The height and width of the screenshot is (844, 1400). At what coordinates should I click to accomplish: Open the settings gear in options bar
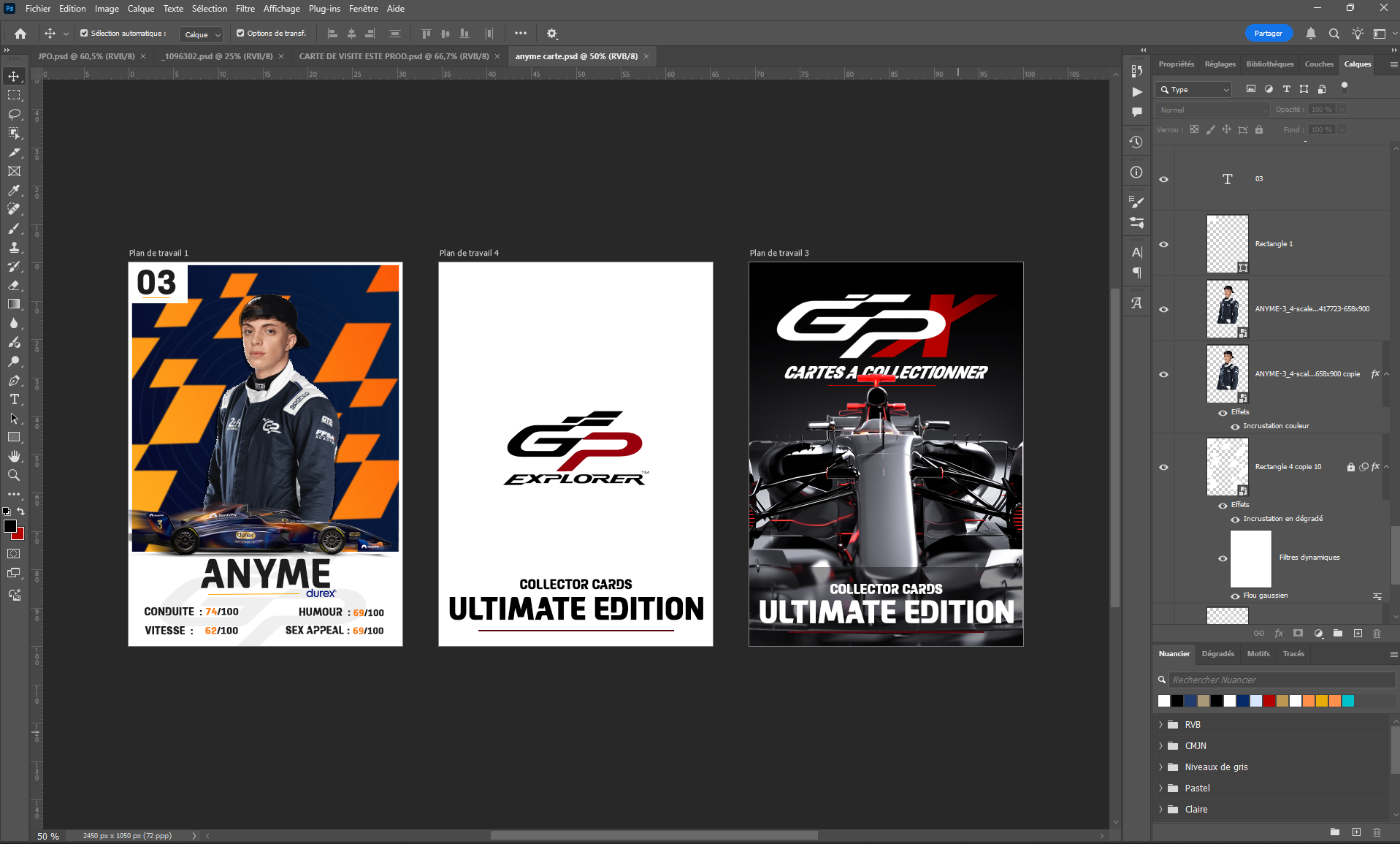(552, 34)
